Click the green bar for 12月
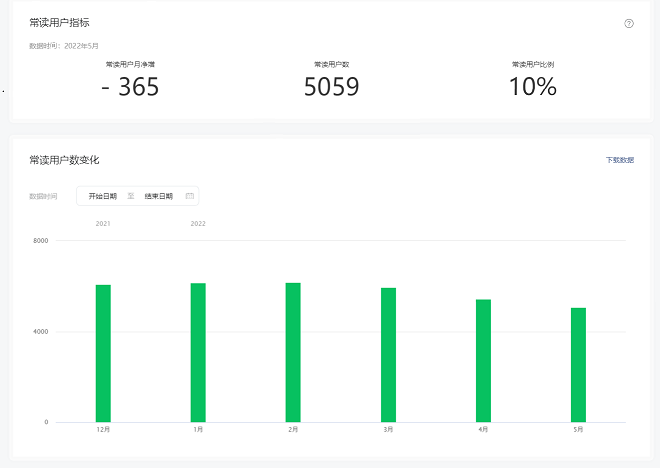Image resolution: width=660 pixels, height=468 pixels. click(x=103, y=353)
